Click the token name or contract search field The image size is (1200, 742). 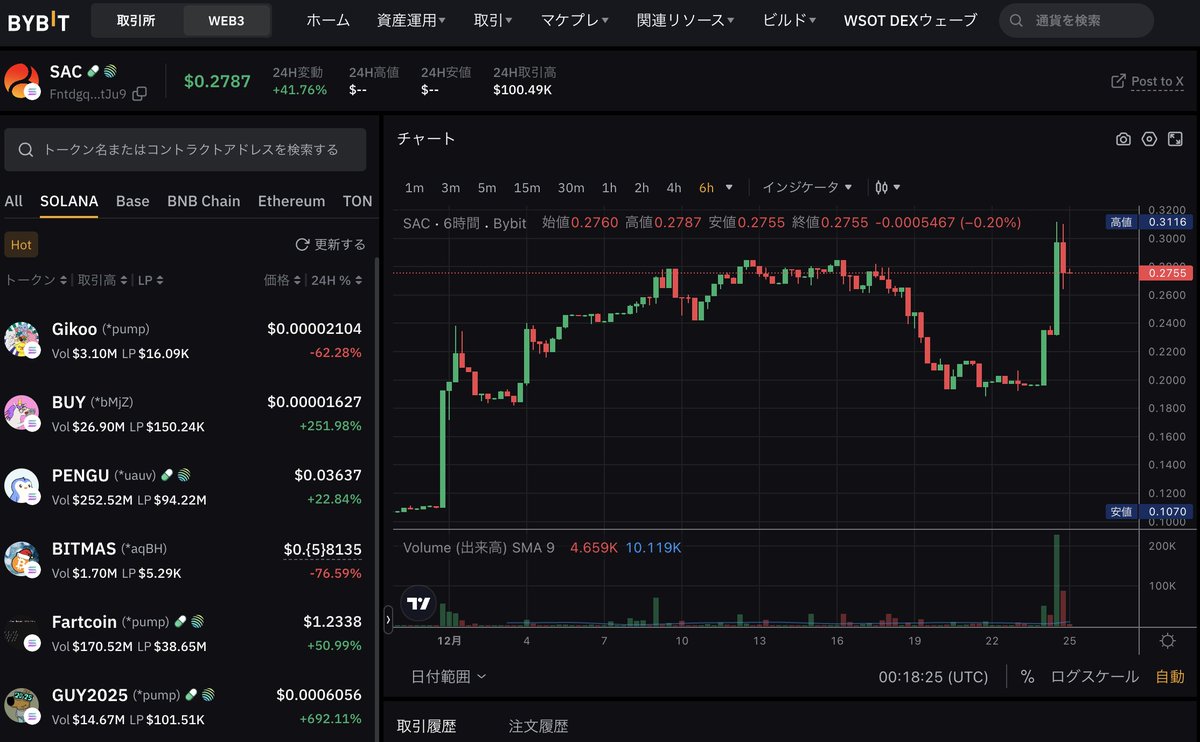pos(185,150)
